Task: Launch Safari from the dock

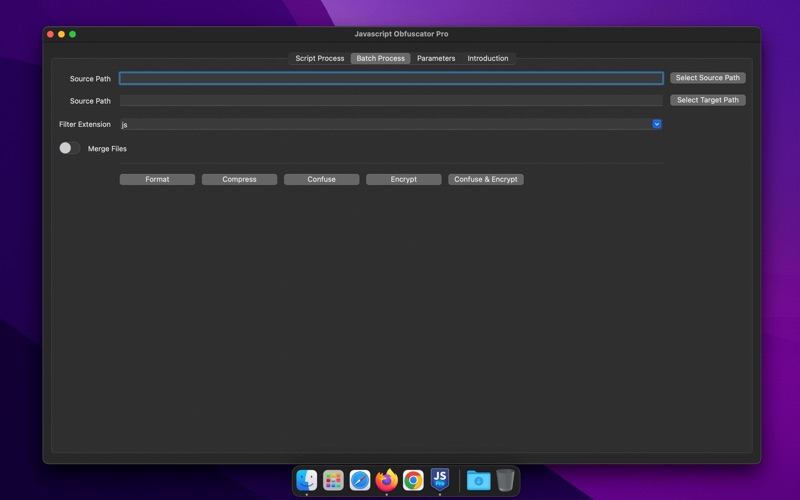Action: click(x=360, y=480)
